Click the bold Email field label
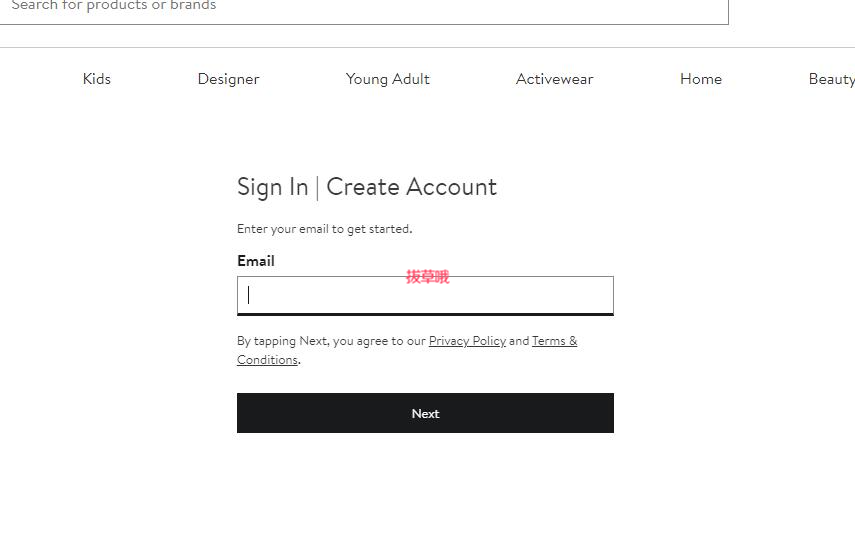Viewport: 855px width, 553px height. [256, 261]
